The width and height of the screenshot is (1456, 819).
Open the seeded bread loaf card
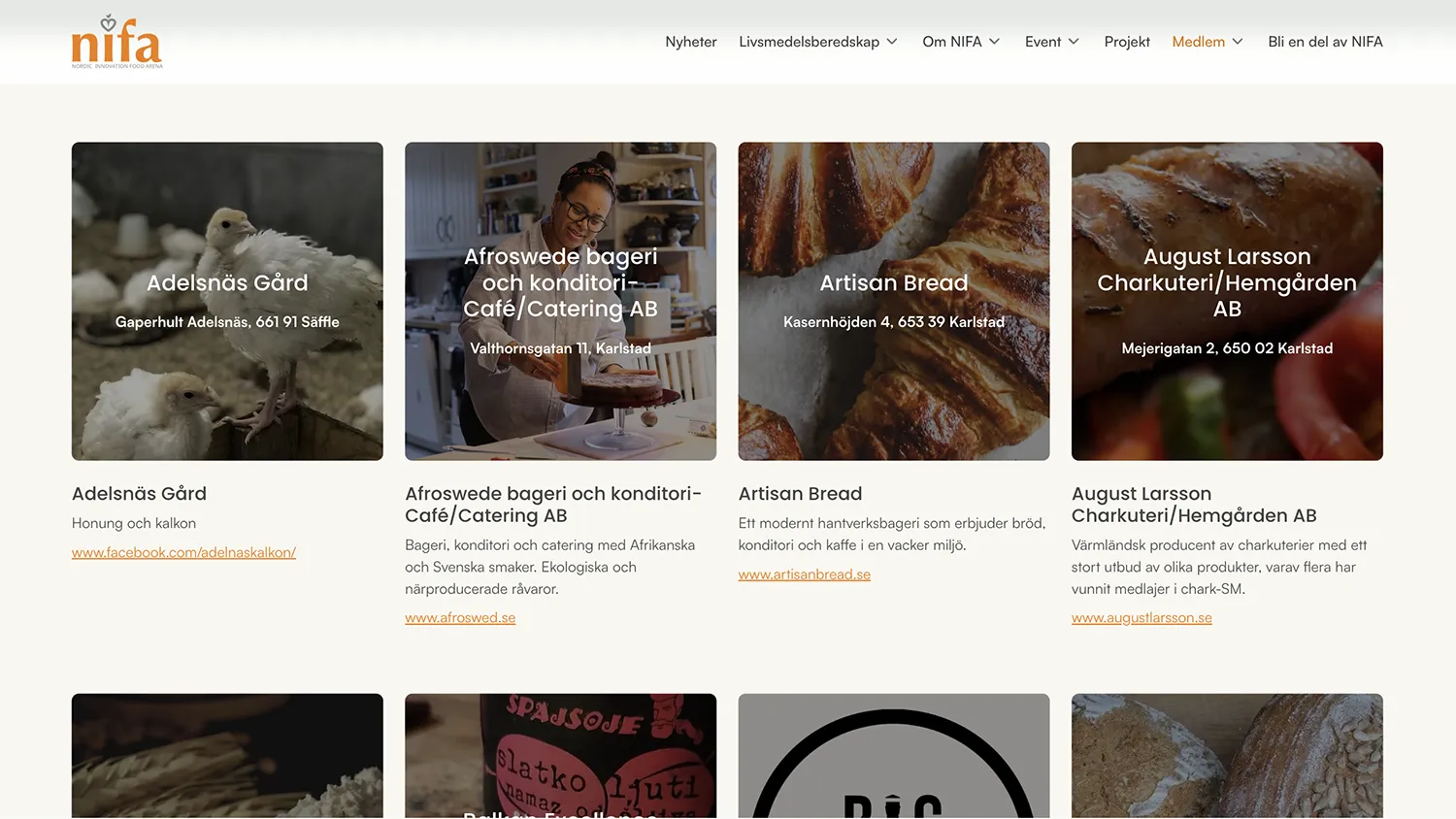pyautogui.click(x=1227, y=756)
